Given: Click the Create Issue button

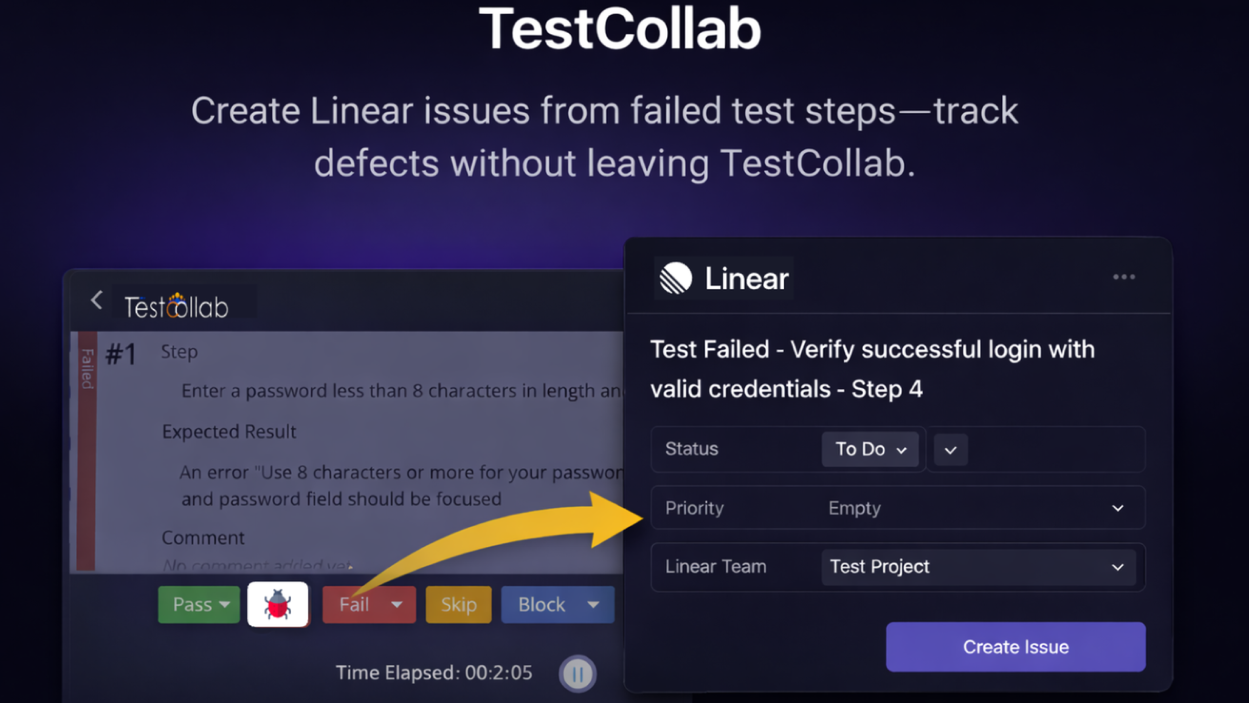Looking at the screenshot, I should 1014,647.
